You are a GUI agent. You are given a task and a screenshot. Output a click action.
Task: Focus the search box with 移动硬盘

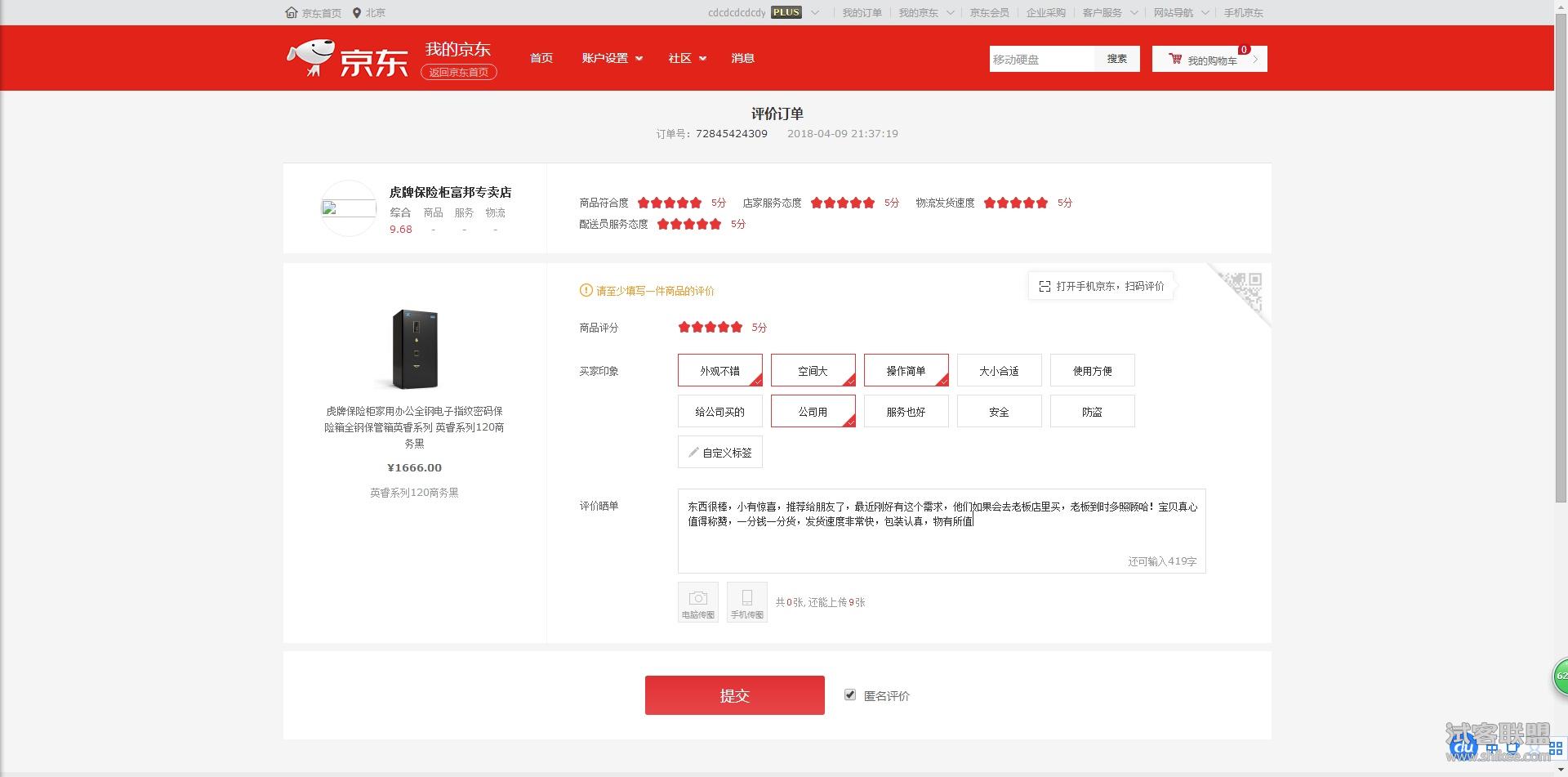tap(1041, 59)
